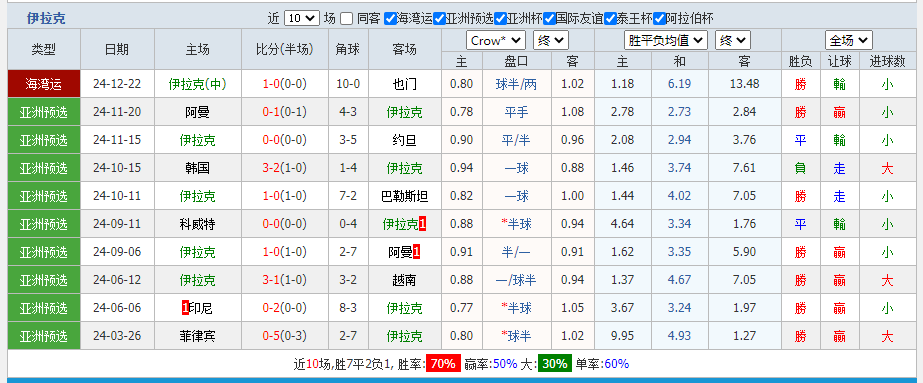Click the 50% 赢率 value
The image size is (923, 383).
tap(505, 364)
